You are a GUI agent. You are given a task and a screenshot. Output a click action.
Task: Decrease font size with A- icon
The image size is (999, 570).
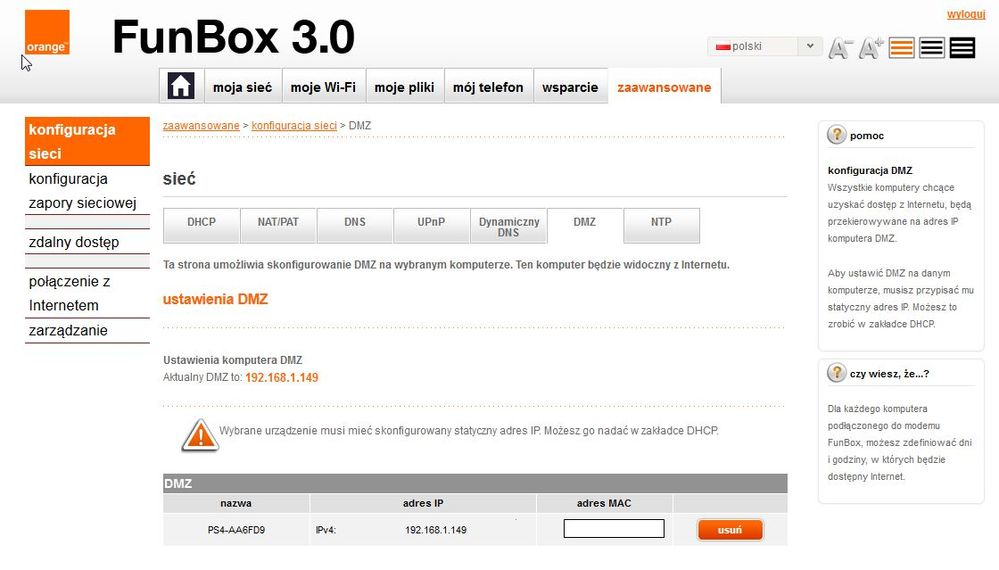coord(840,48)
